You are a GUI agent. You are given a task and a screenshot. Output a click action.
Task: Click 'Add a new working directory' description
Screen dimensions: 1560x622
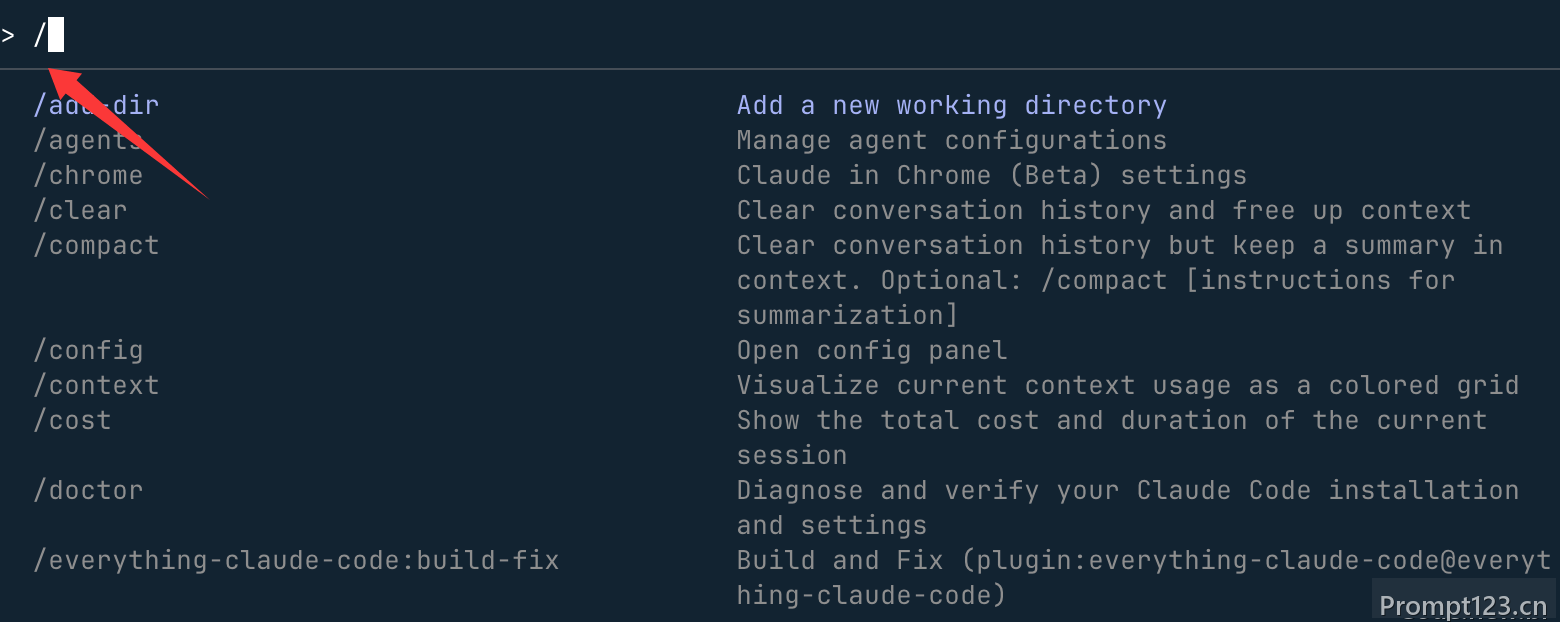click(x=952, y=105)
